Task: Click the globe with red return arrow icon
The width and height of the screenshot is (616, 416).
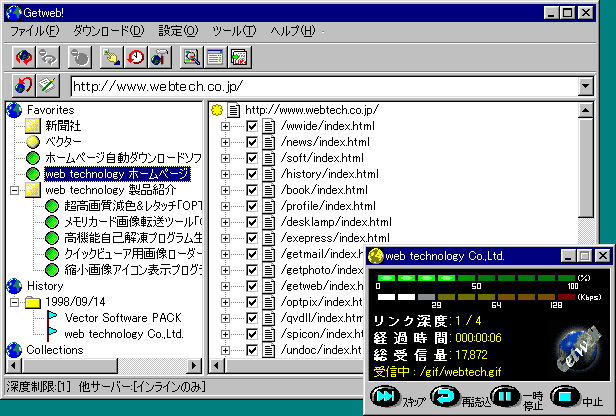Action: tap(24, 85)
